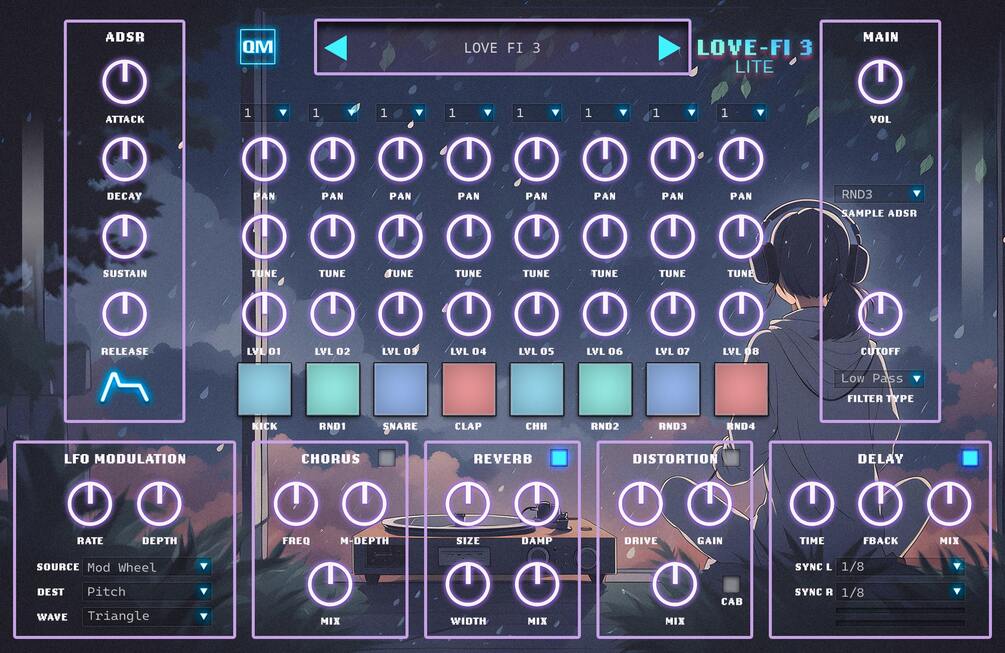Click the main VOL knob
This screenshot has height=653, width=1005.
coord(880,82)
